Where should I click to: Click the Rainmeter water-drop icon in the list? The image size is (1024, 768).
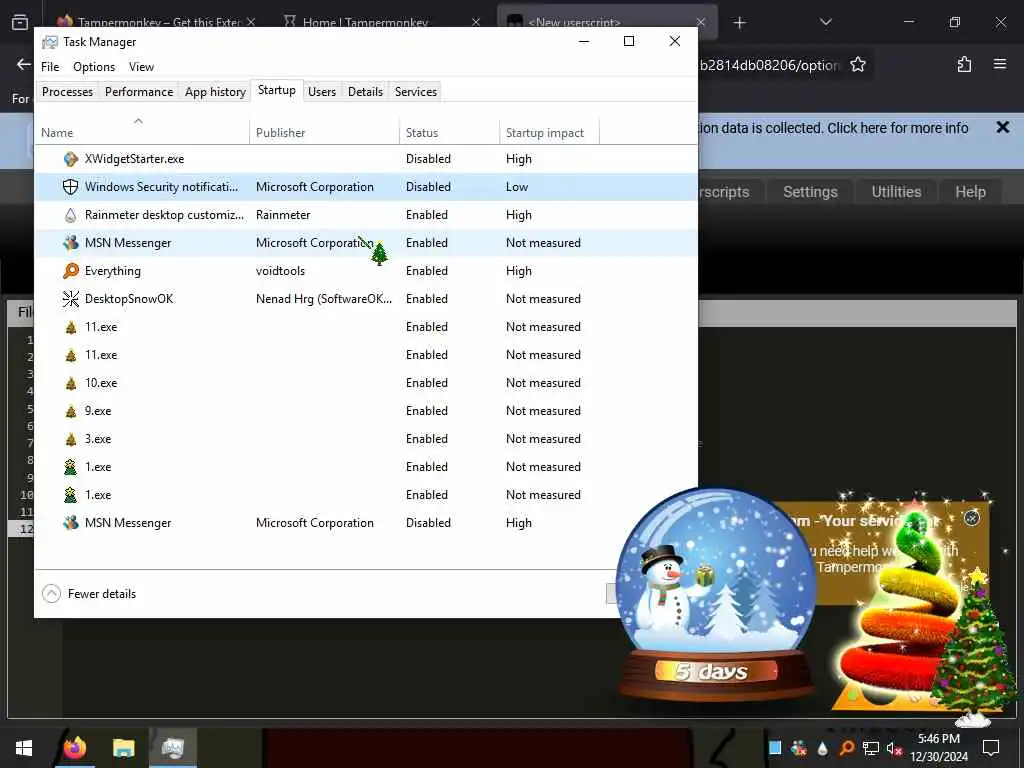(x=71, y=215)
